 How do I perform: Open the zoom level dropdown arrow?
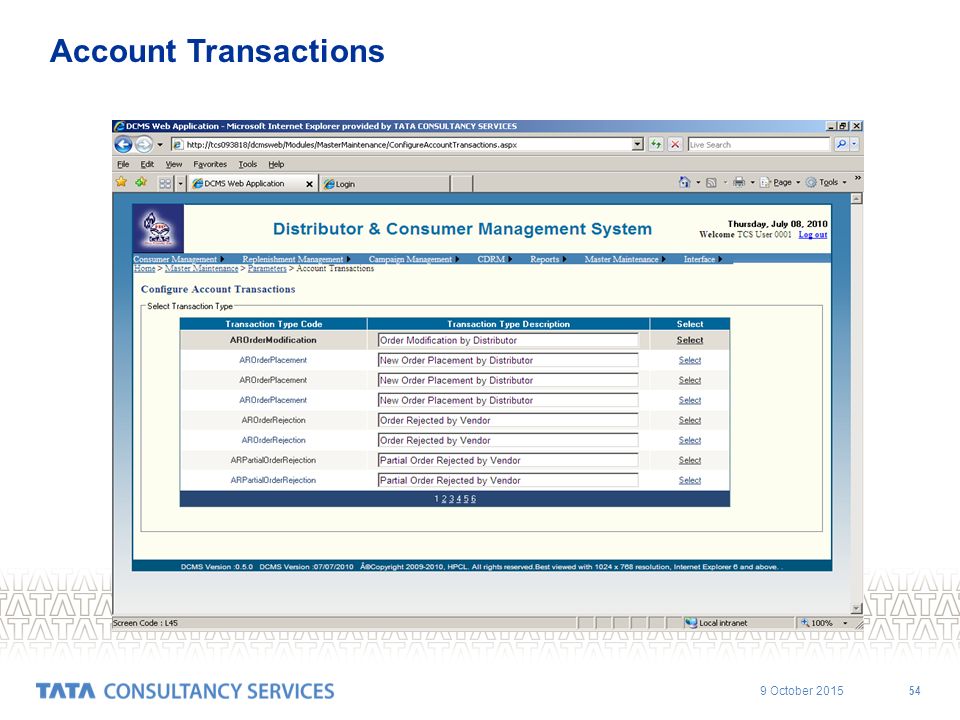(846, 623)
